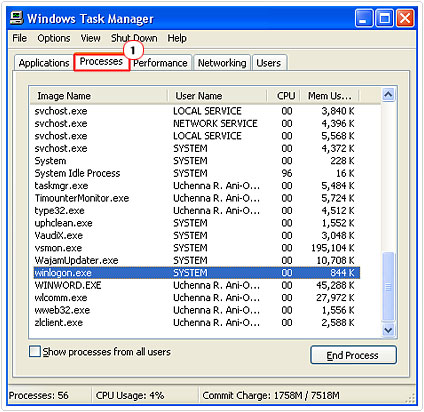Sort by the Mem Usage column header
The height and width of the screenshot is (412, 424).
(330, 96)
